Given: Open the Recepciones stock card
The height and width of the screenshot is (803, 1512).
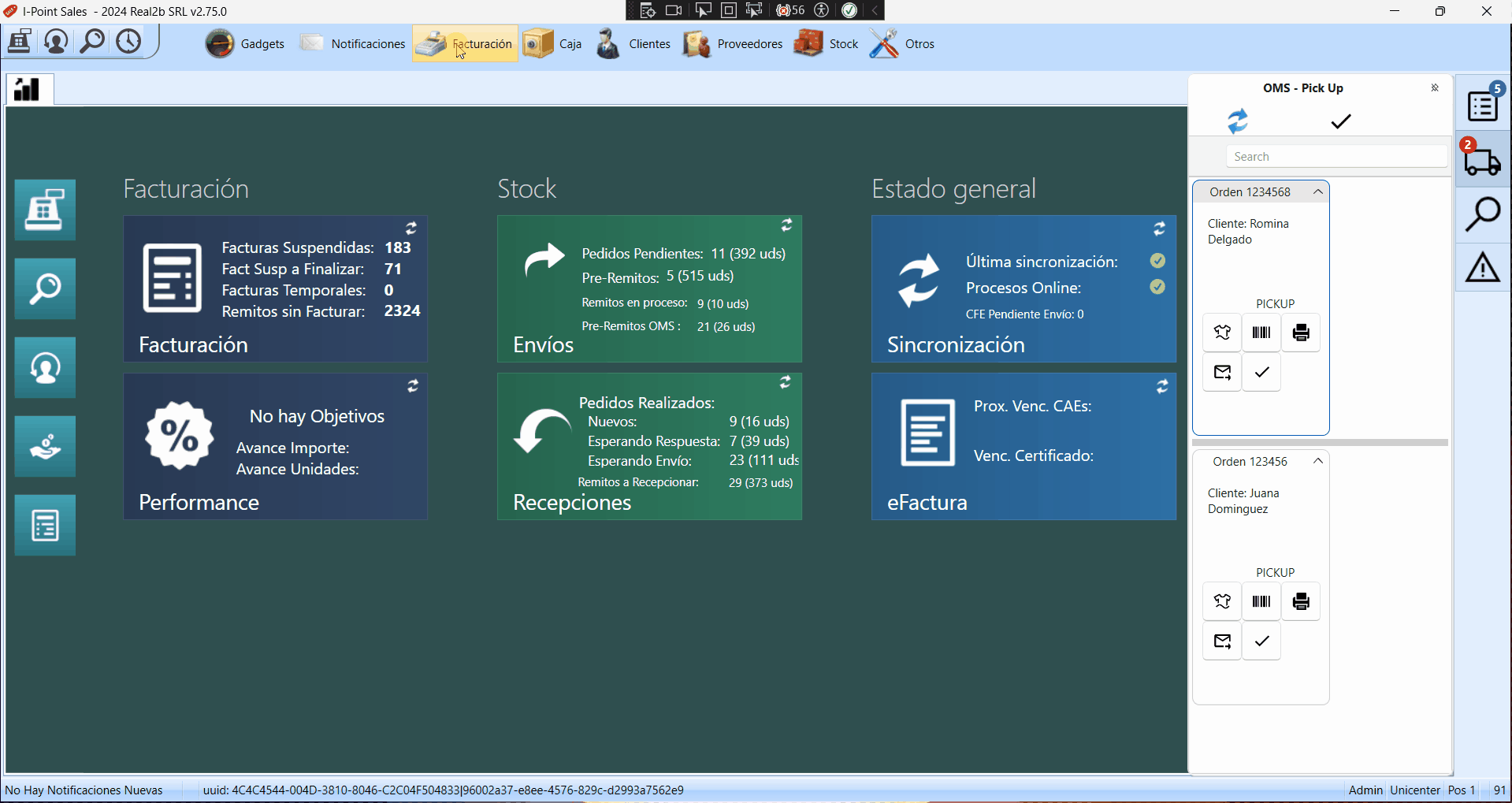Looking at the screenshot, I should [x=649, y=447].
